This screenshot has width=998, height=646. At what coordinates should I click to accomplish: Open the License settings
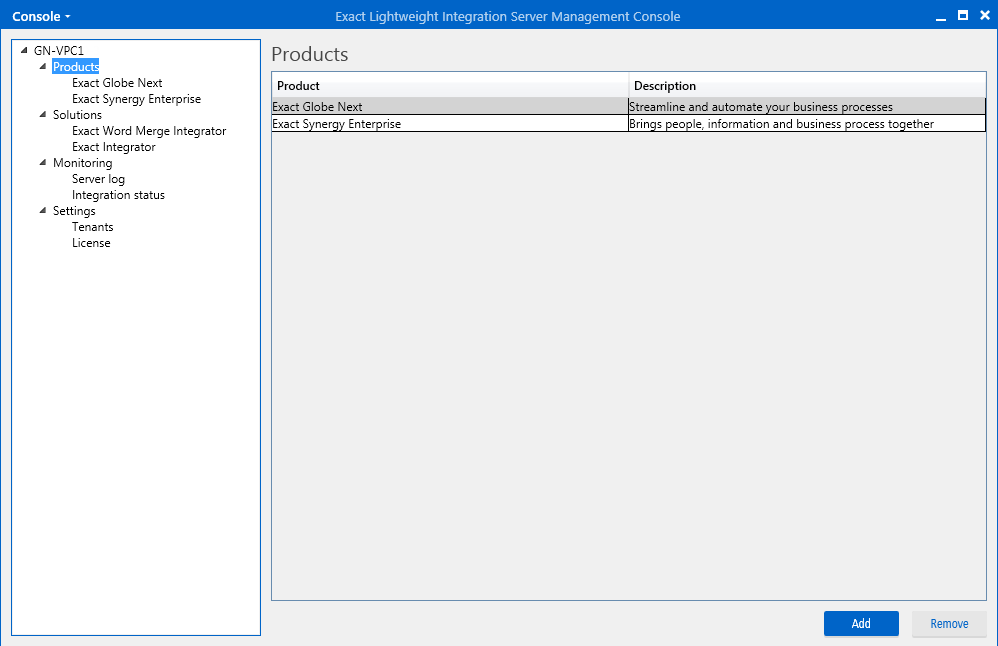coord(91,242)
